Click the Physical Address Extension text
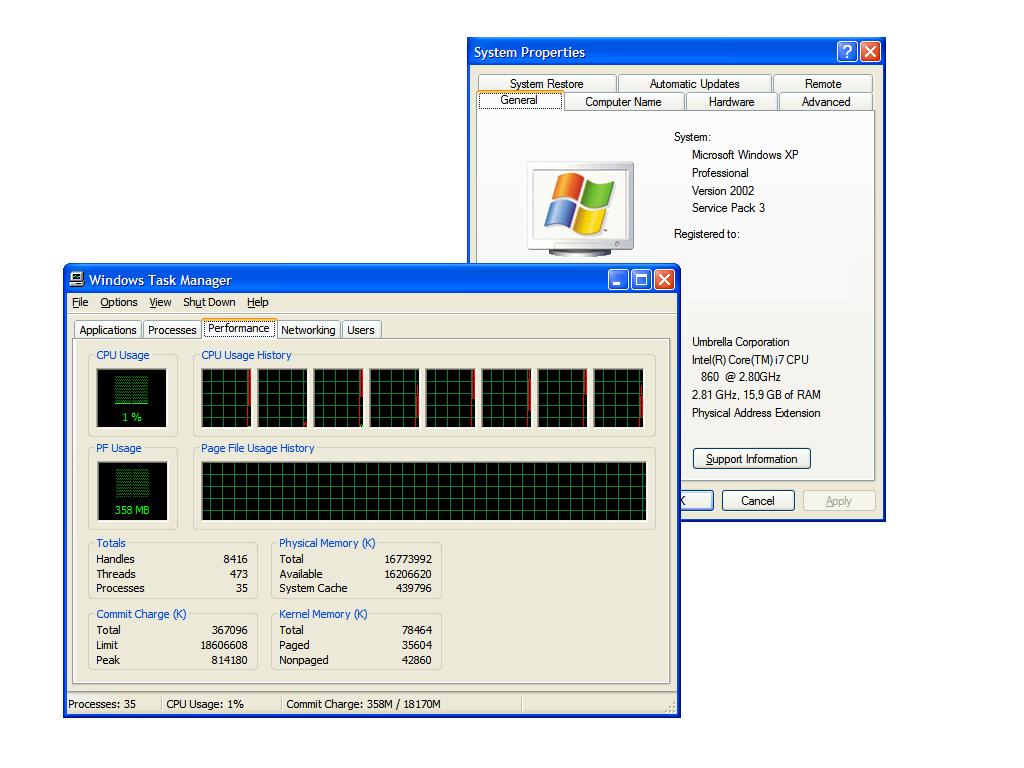The width and height of the screenshot is (1024, 768). click(756, 413)
